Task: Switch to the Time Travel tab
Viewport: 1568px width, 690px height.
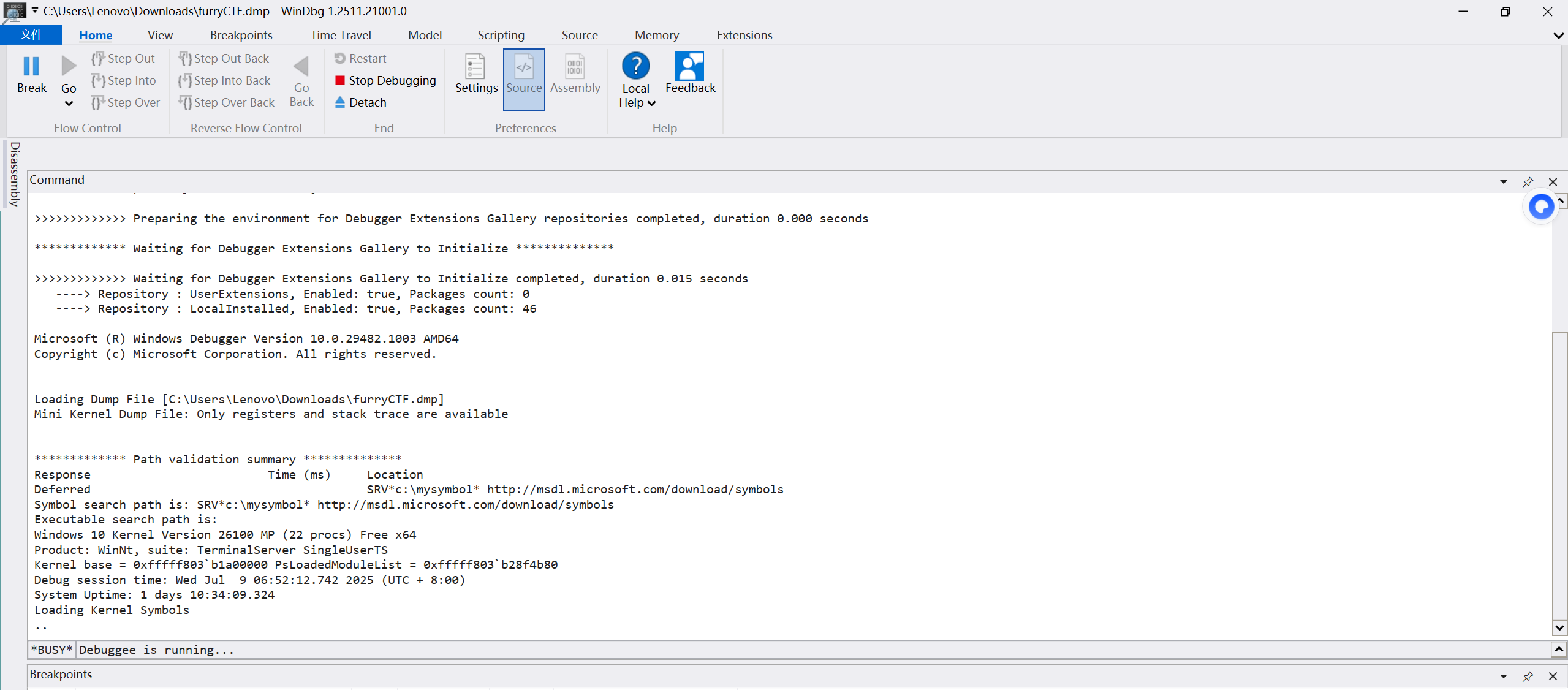Action: (x=341, y=35)
